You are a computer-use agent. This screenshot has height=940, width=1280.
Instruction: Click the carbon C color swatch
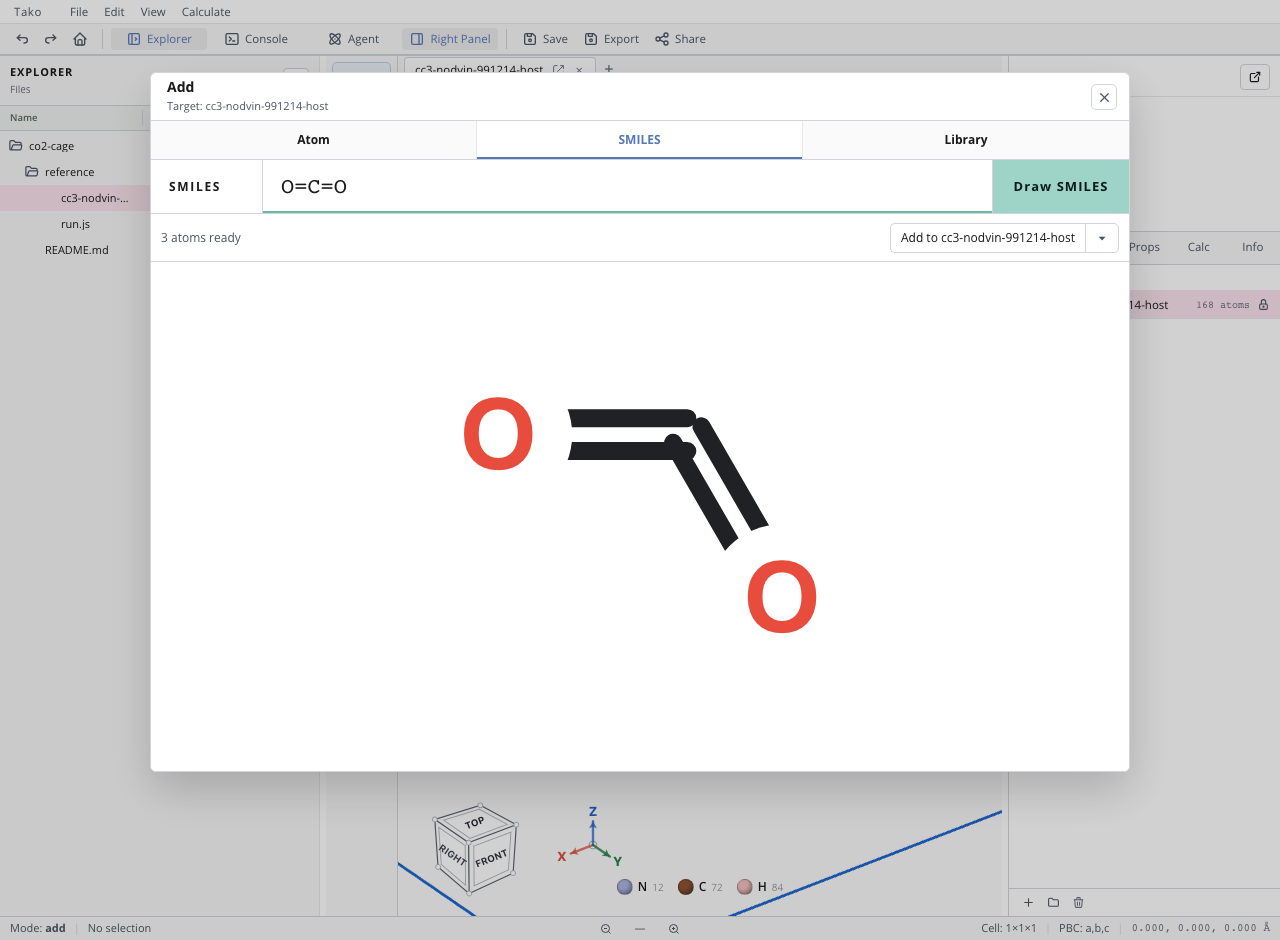coord(686,887)
